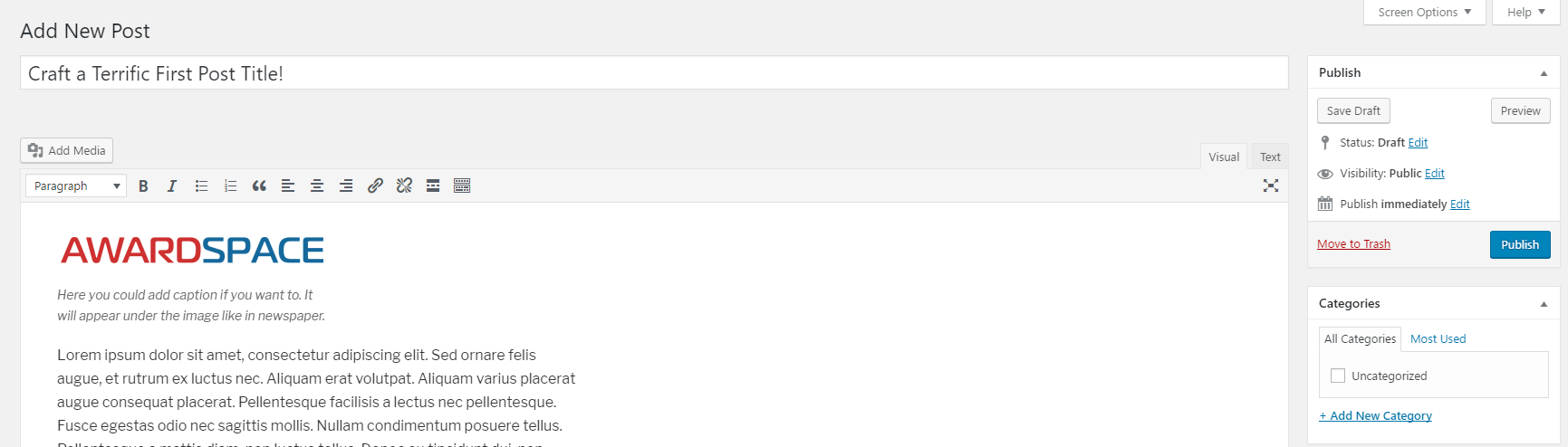Open the Paragraph format dropdown
This screenshot has width=1568, height=447.
[x=76, y=185]
